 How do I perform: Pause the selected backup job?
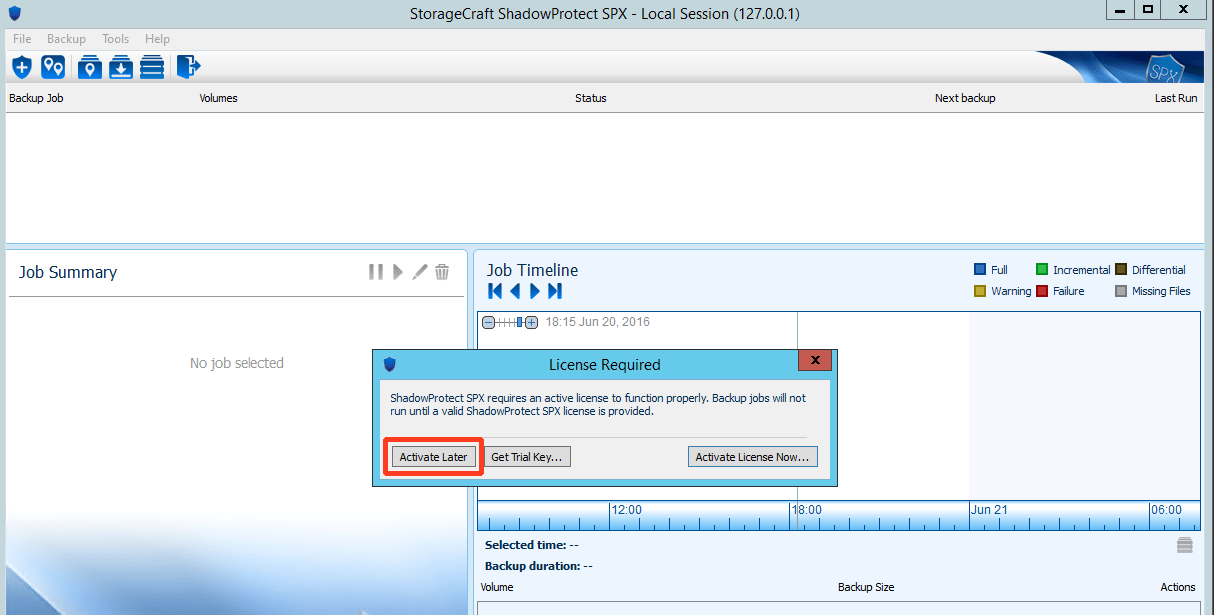pyautogui.click(x=376, y=271)
